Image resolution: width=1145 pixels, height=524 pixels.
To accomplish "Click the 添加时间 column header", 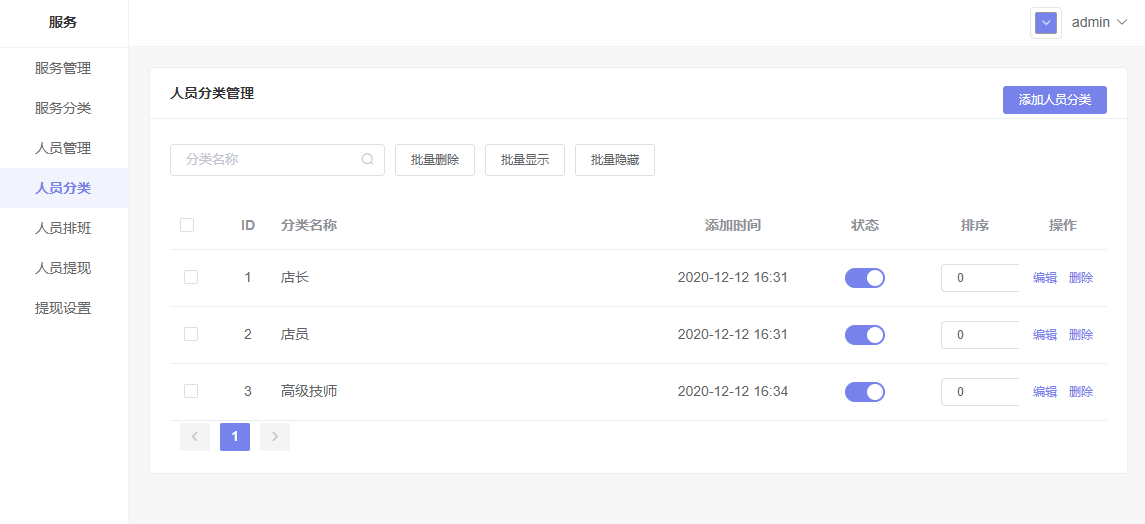I will point(732,225).
